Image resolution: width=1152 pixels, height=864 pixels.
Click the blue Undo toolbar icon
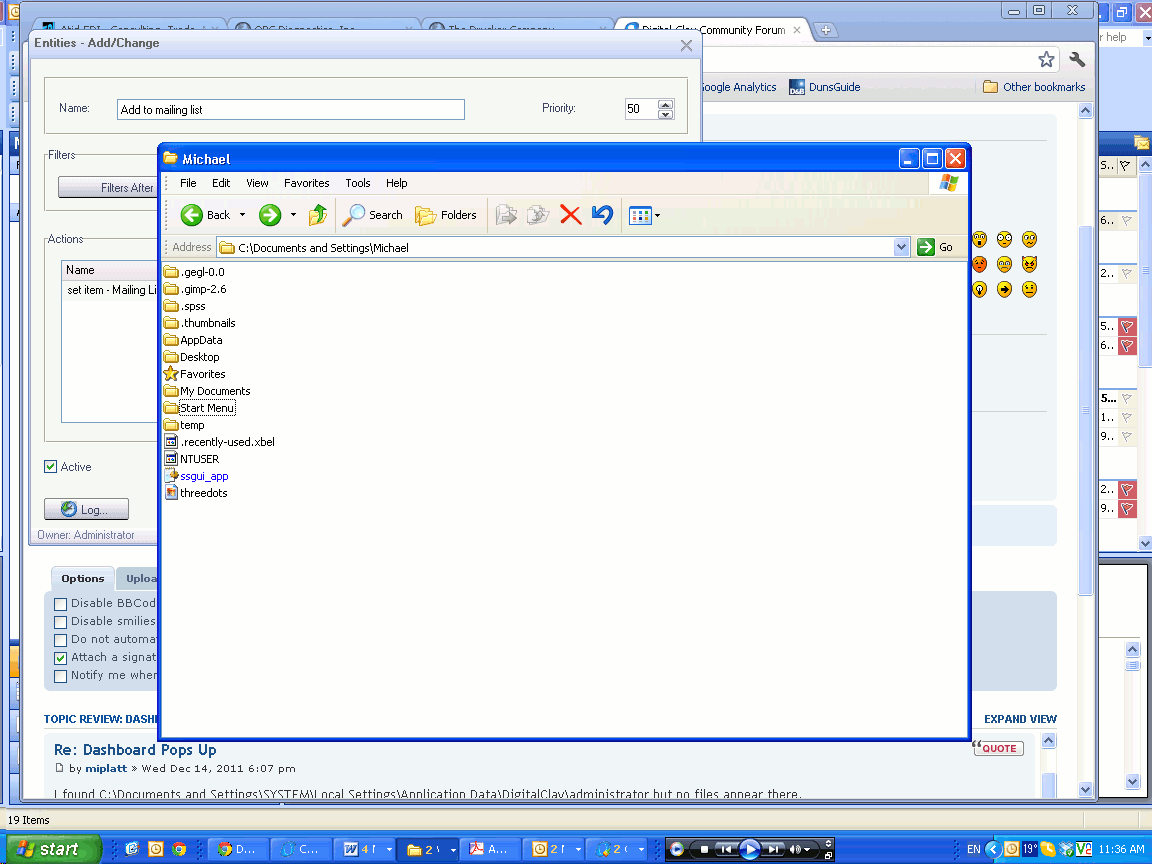coord(602,215)
